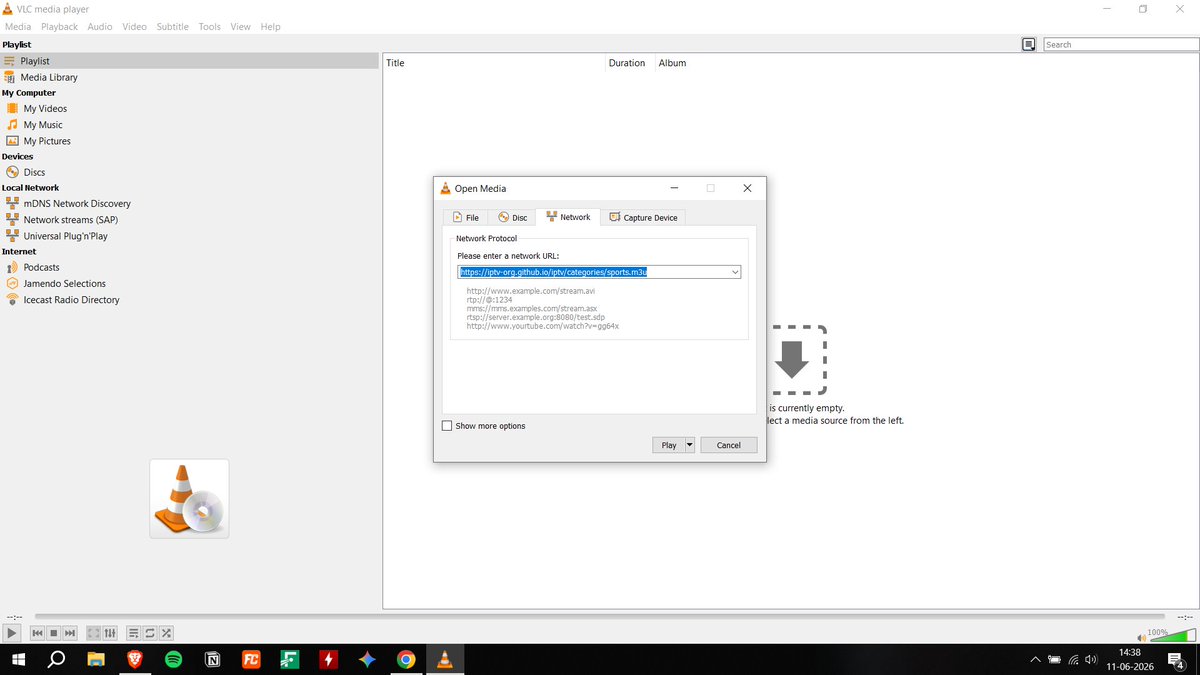Click the Play playback button

(x=11, y=633)
